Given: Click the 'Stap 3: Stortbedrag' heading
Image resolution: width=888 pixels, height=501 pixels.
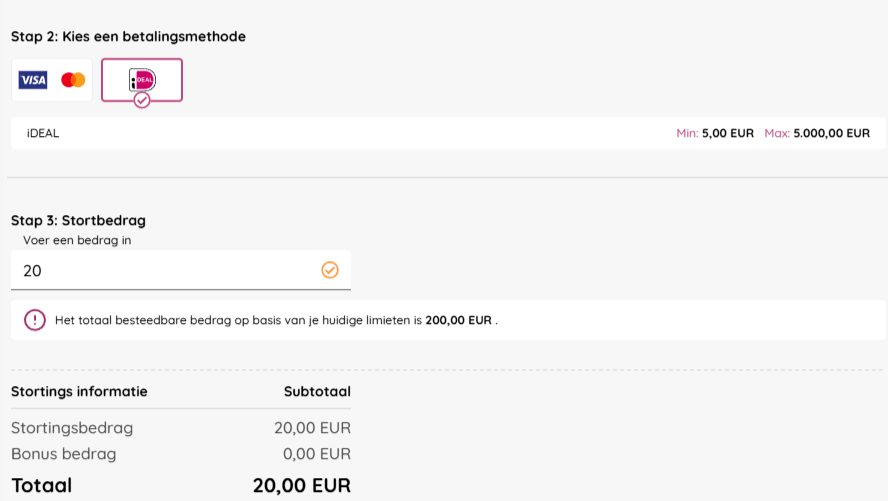Looking at the screenshot, I should tap(79, 220).
